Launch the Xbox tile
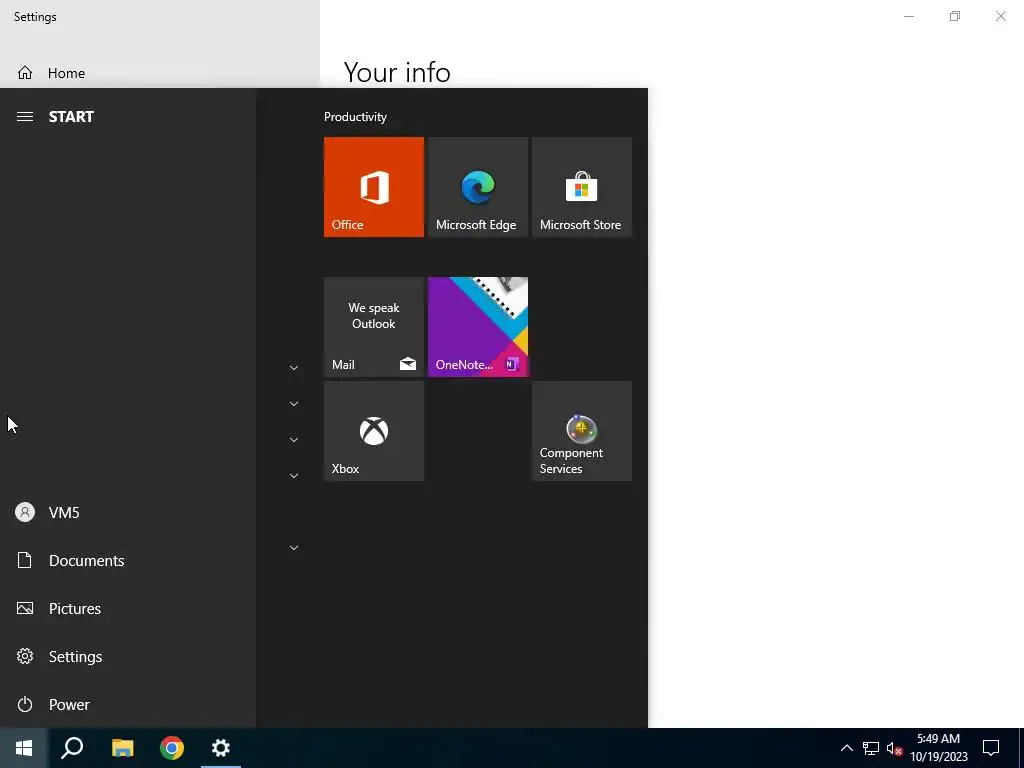1024x768 pixels. coord(374,431)
